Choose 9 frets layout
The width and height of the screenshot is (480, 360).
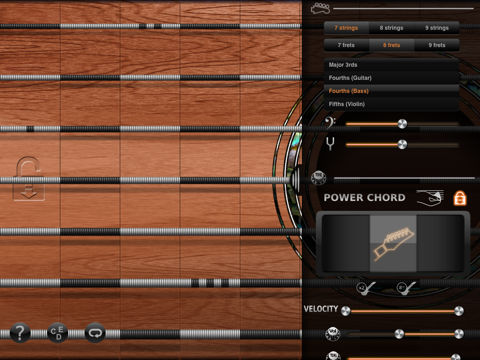[437, 45]
